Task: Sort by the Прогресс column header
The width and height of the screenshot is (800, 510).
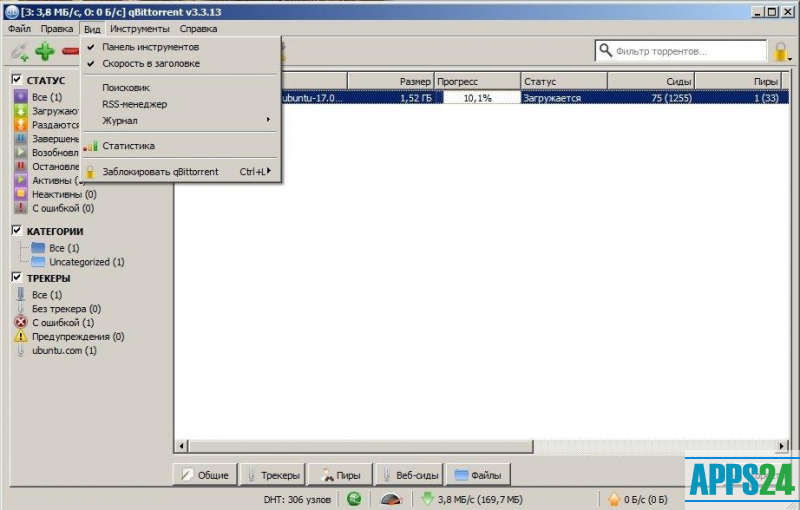Action: coord(477,81)
